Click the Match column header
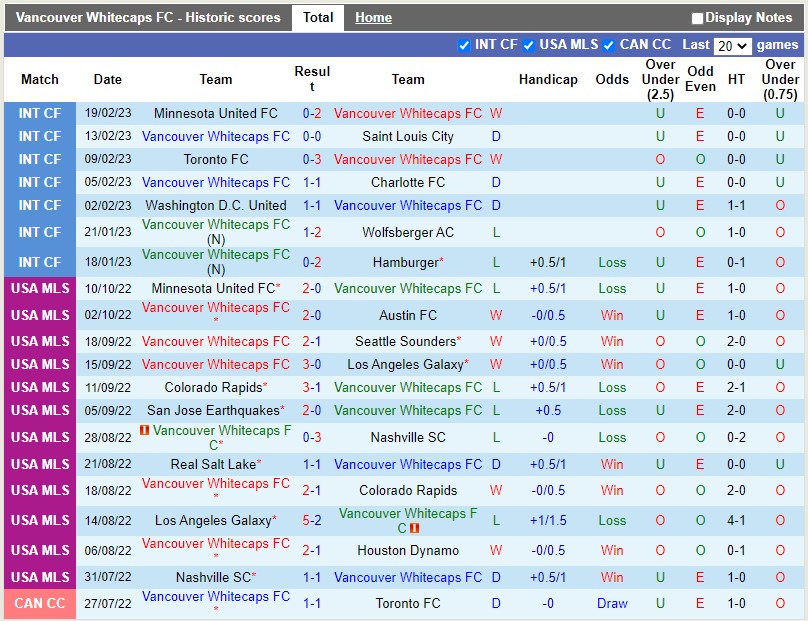The height and width of the screenshot is (621, 808). [40, 79]
